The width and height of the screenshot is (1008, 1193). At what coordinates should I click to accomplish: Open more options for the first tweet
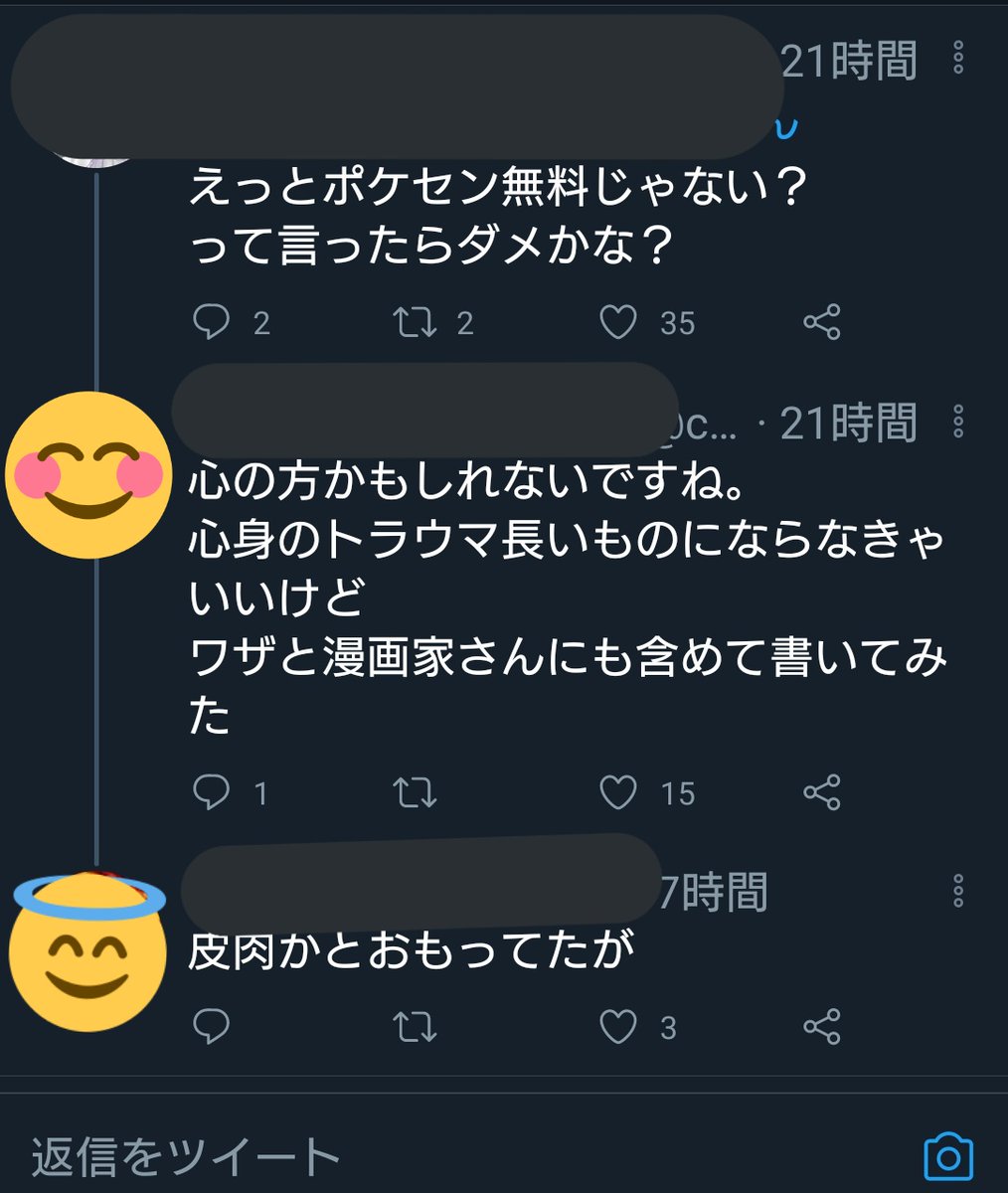point(958,58)
